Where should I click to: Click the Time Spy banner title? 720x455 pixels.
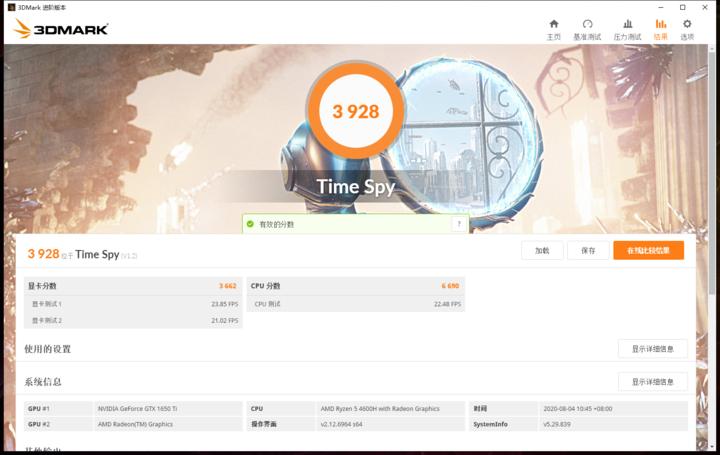point(355,186)
